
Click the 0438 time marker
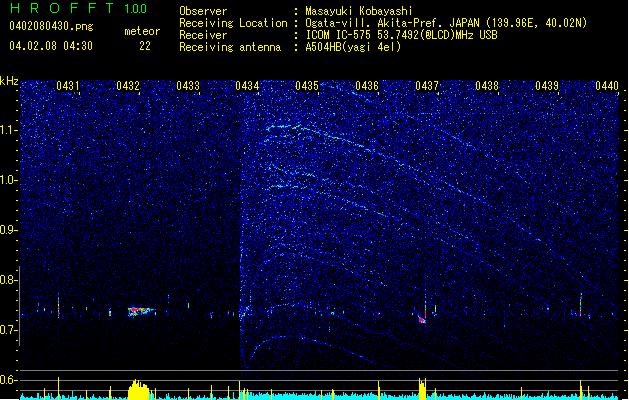coord(487,86)
